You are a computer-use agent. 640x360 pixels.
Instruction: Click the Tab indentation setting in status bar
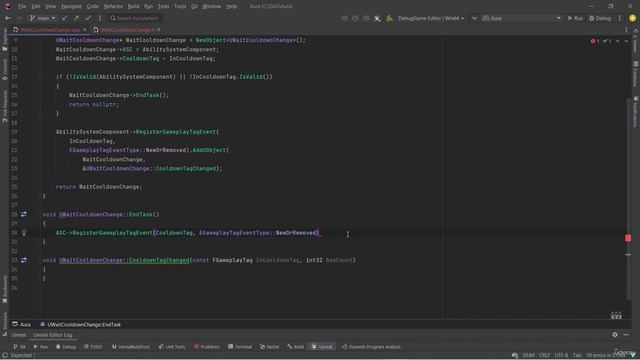[577, 355]
